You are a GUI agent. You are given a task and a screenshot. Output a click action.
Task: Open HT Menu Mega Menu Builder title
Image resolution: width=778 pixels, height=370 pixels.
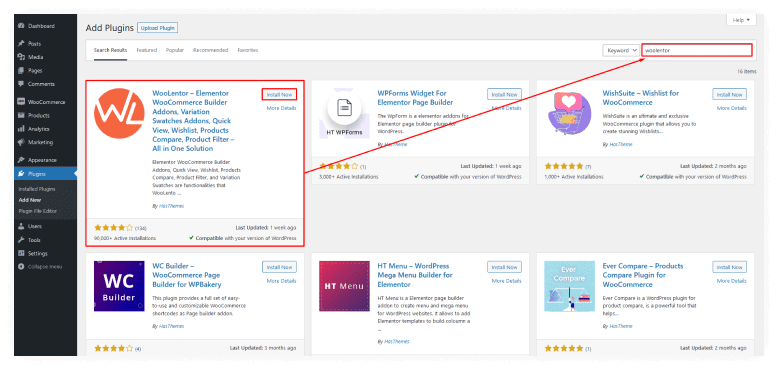coord(415,275)
